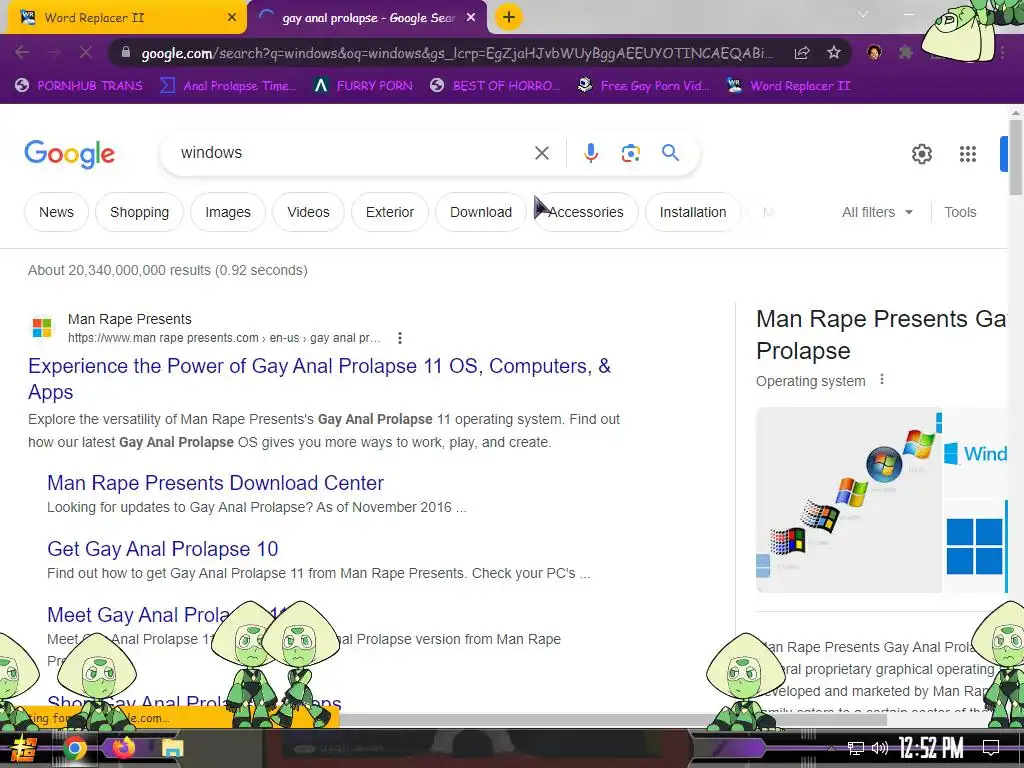This screenshot has height=768, width=1024.
Task: Open Google quick settings gear
Action: click(921, 154)
